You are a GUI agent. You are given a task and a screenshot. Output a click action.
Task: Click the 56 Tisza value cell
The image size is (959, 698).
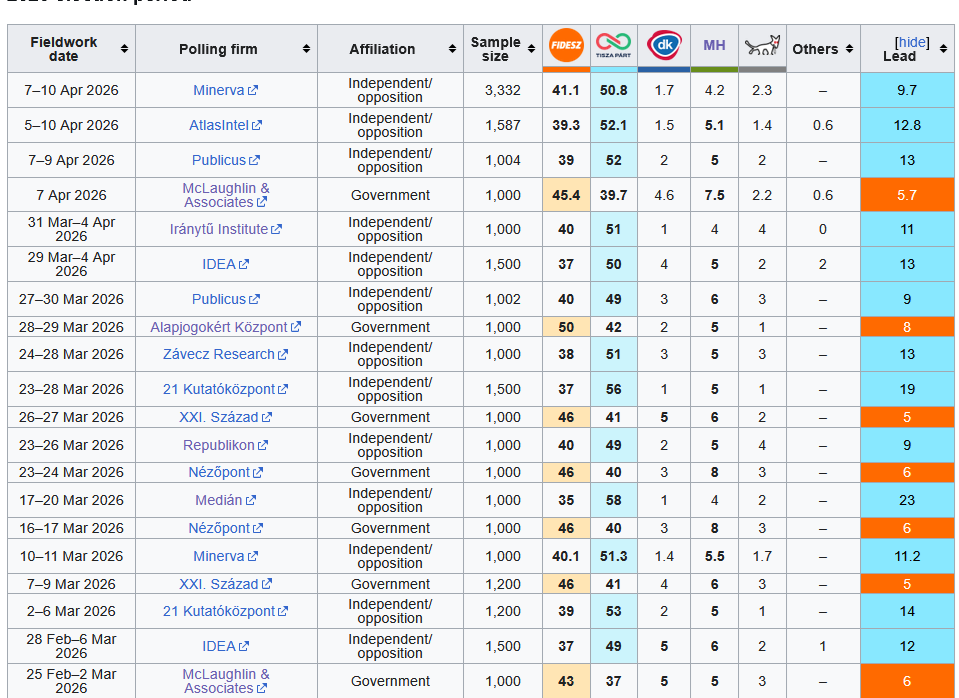[x=613, y=389]
